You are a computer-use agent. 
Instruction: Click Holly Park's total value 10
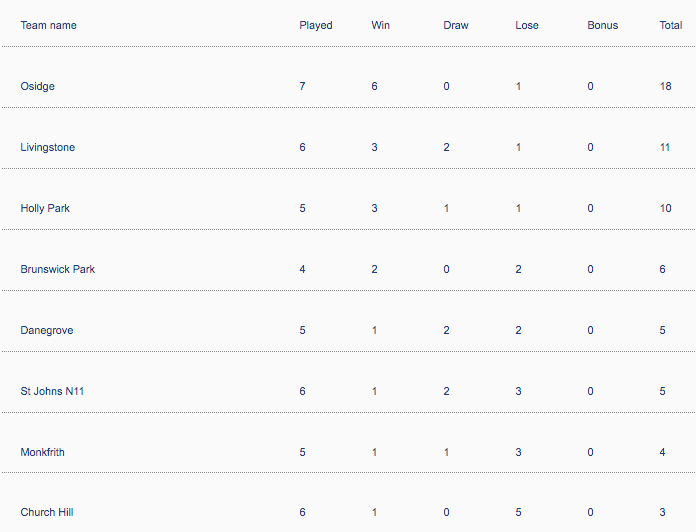(x=665, y=208)
